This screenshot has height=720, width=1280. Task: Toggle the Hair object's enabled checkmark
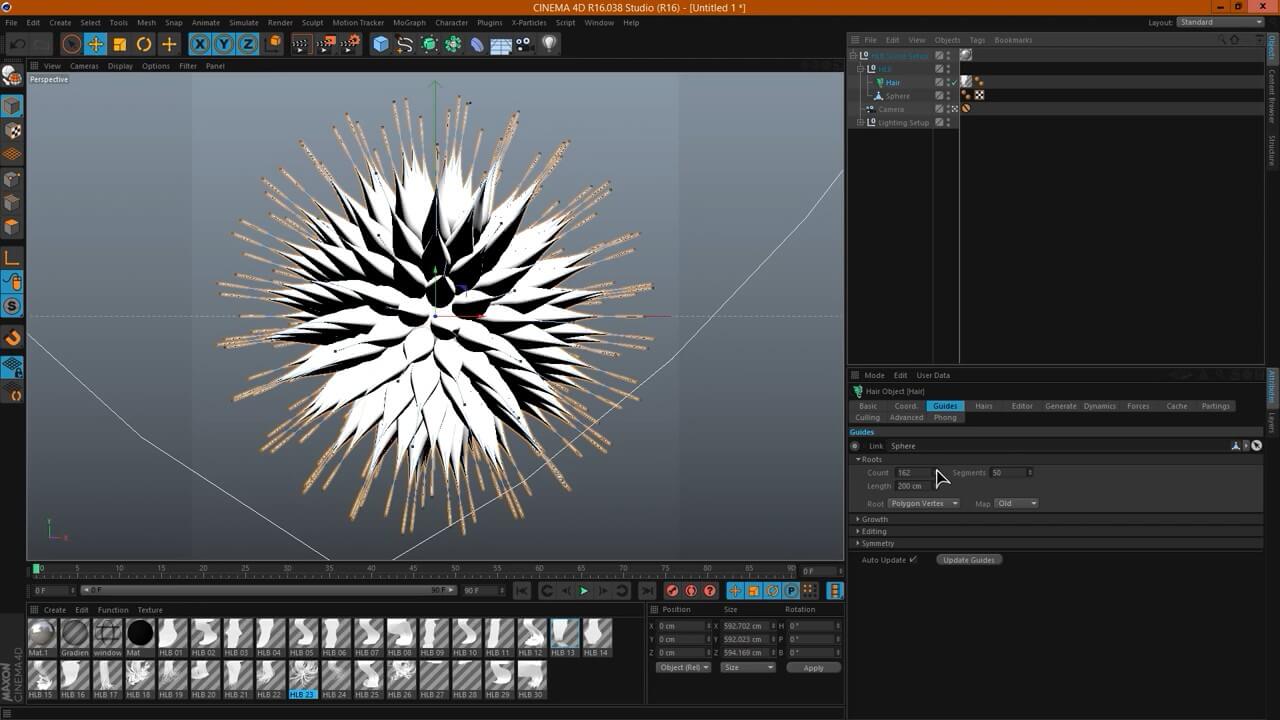953,82
